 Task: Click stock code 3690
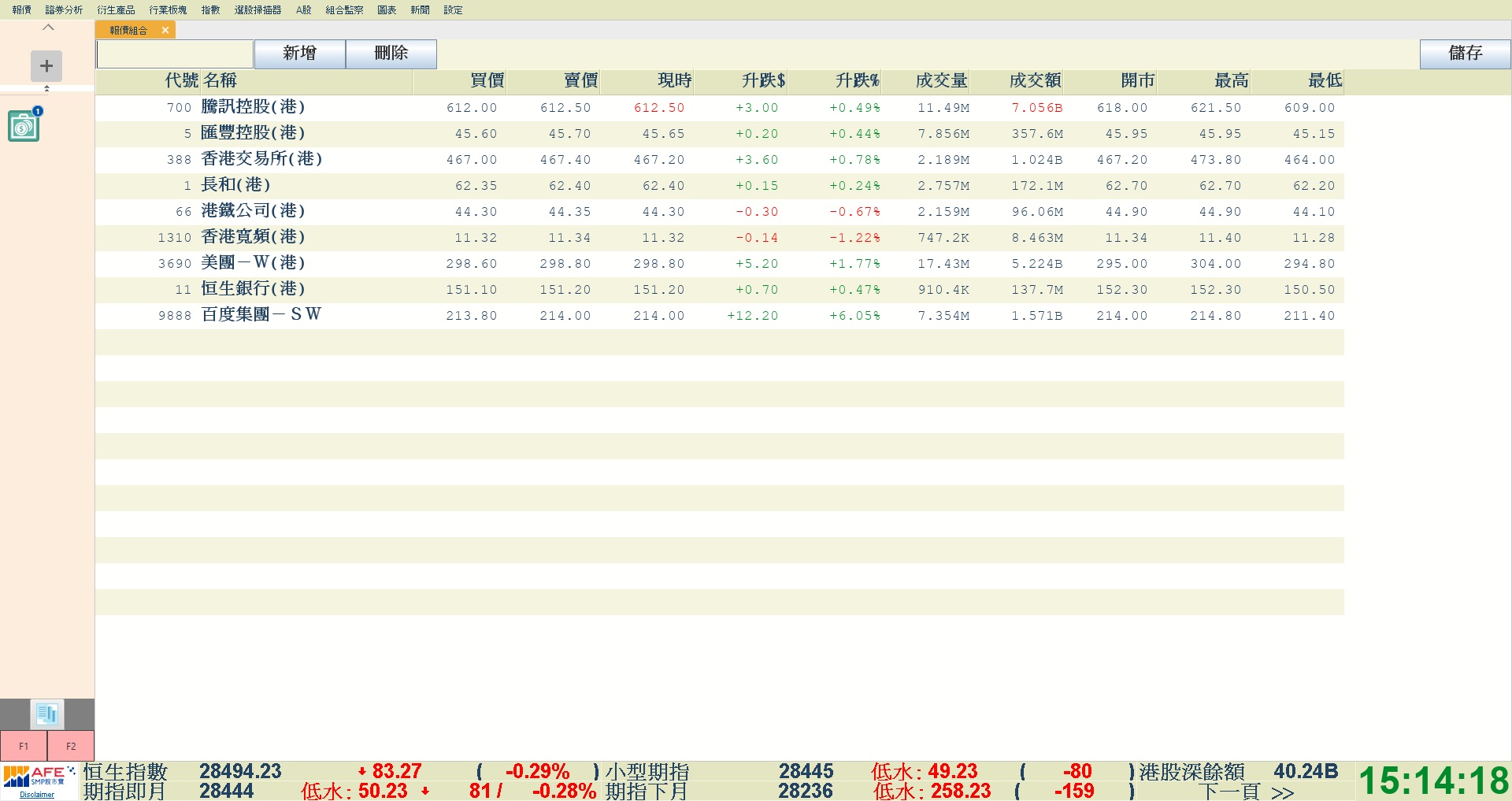(x=175, y=264)
